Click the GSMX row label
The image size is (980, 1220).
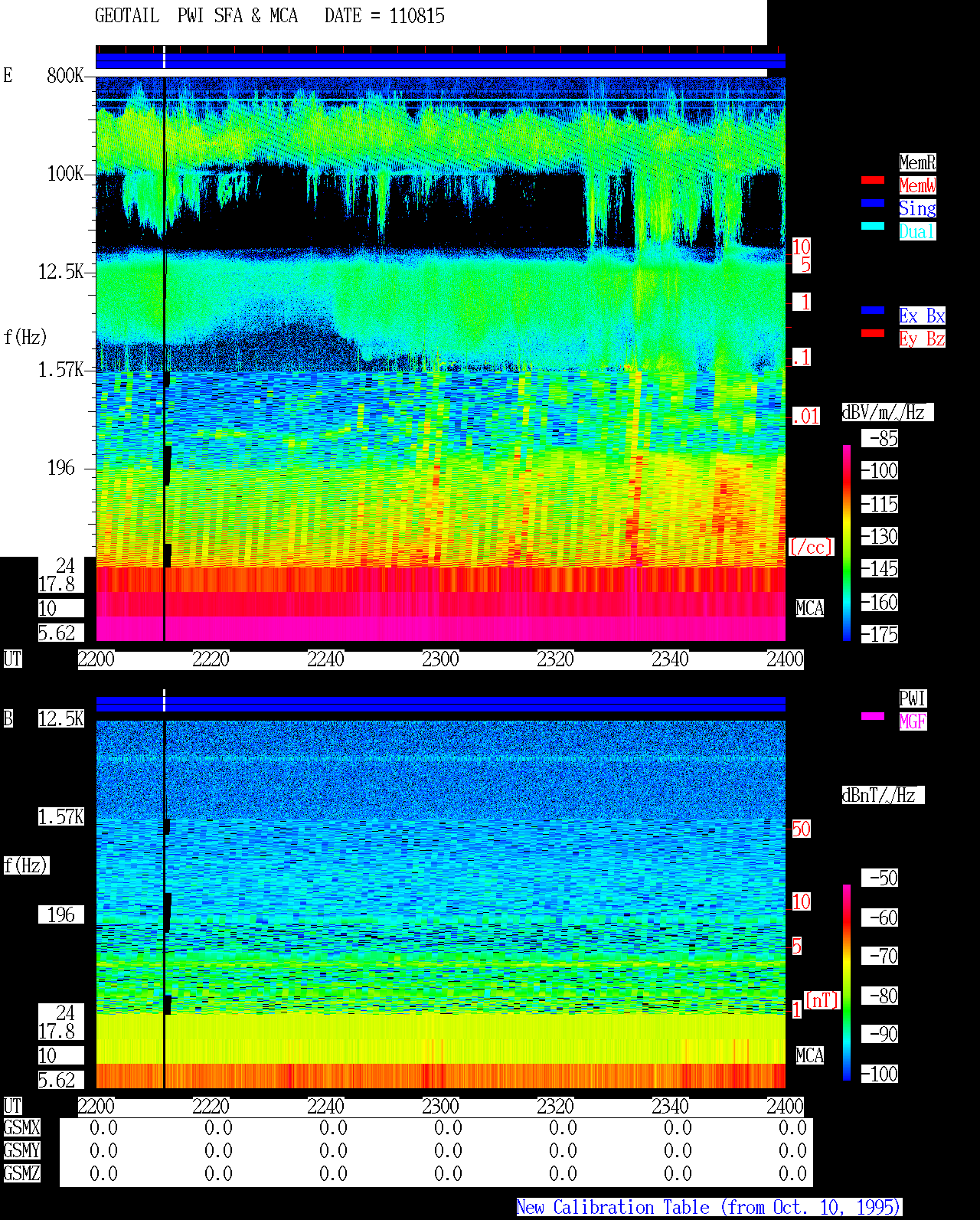coord(21,1128)
